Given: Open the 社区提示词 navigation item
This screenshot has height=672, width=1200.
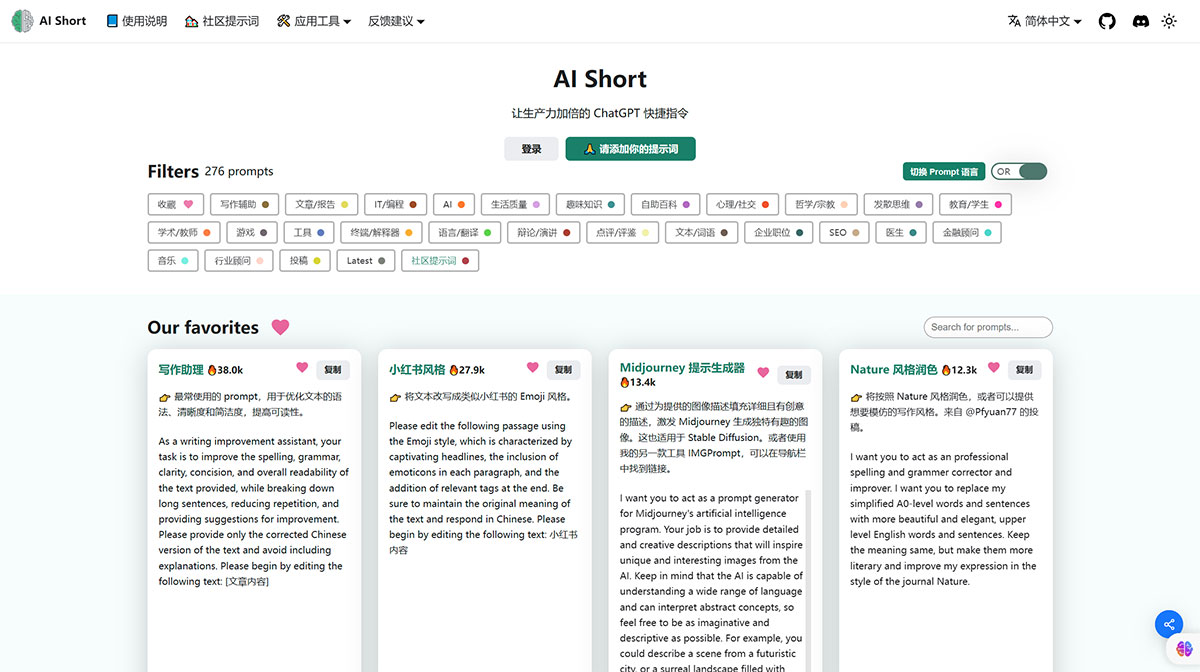Looking at the screenshot, I should tap(221, 20).
